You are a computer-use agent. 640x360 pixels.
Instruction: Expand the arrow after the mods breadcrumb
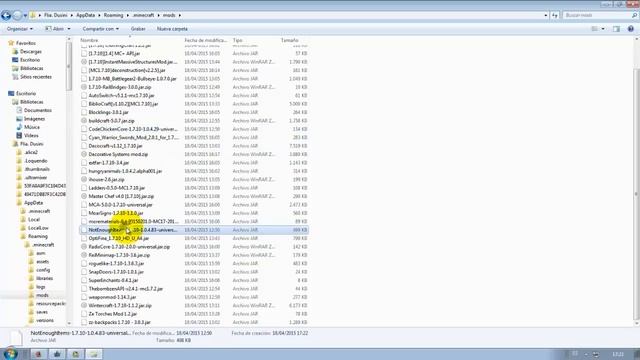point(180,15)
